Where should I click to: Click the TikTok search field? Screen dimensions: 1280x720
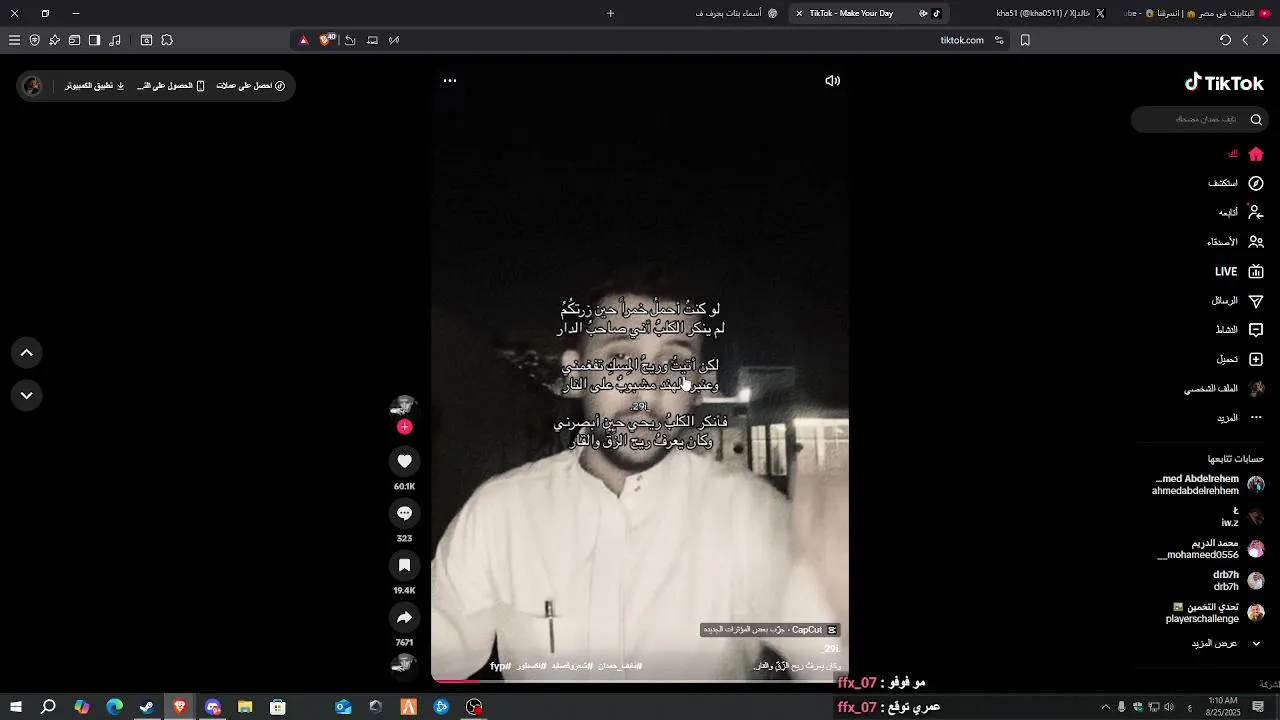point(1200,119)
